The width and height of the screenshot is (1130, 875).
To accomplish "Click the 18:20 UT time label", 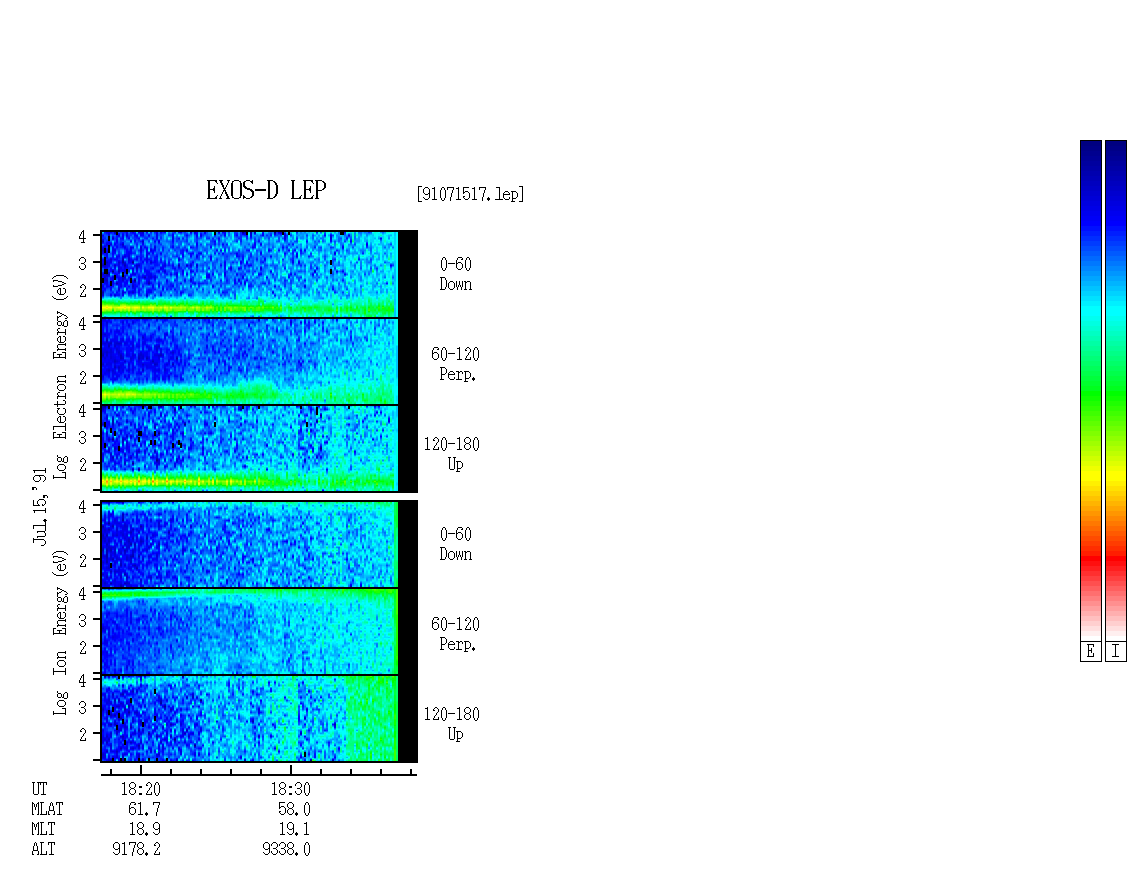I will (x=141, y=789).
